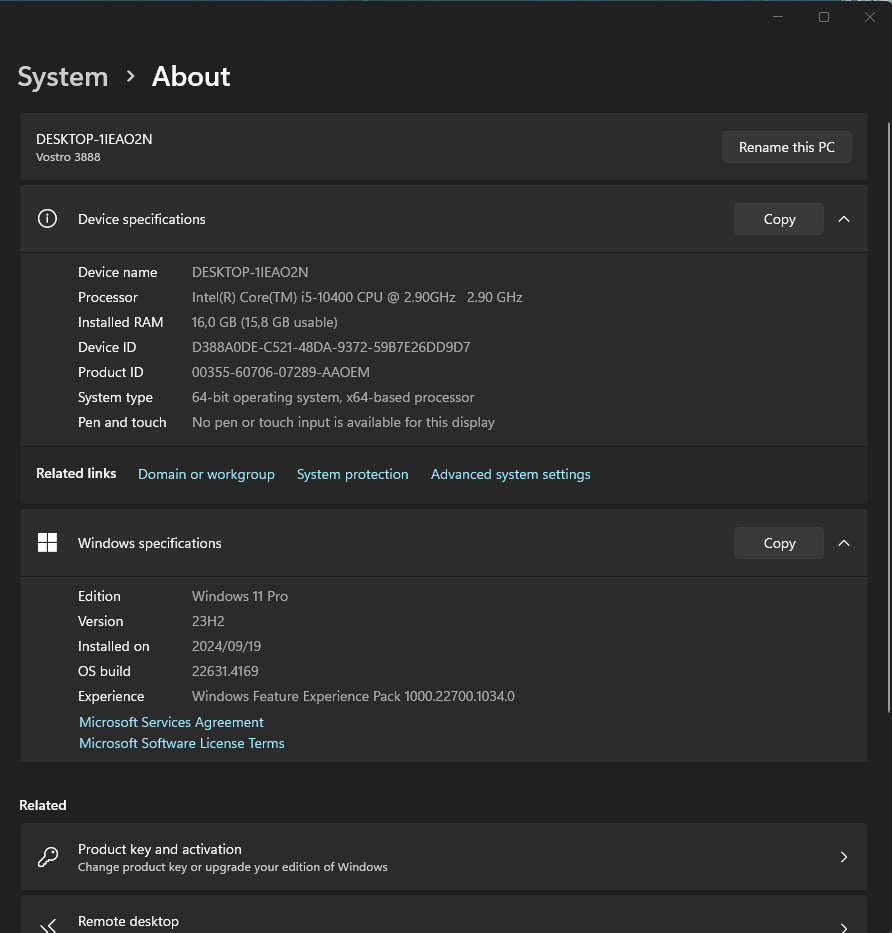892x933 pixels.
Task: Click the key icon beside Product key and activation
Action: pyautogui.click(x=47, y=857)
